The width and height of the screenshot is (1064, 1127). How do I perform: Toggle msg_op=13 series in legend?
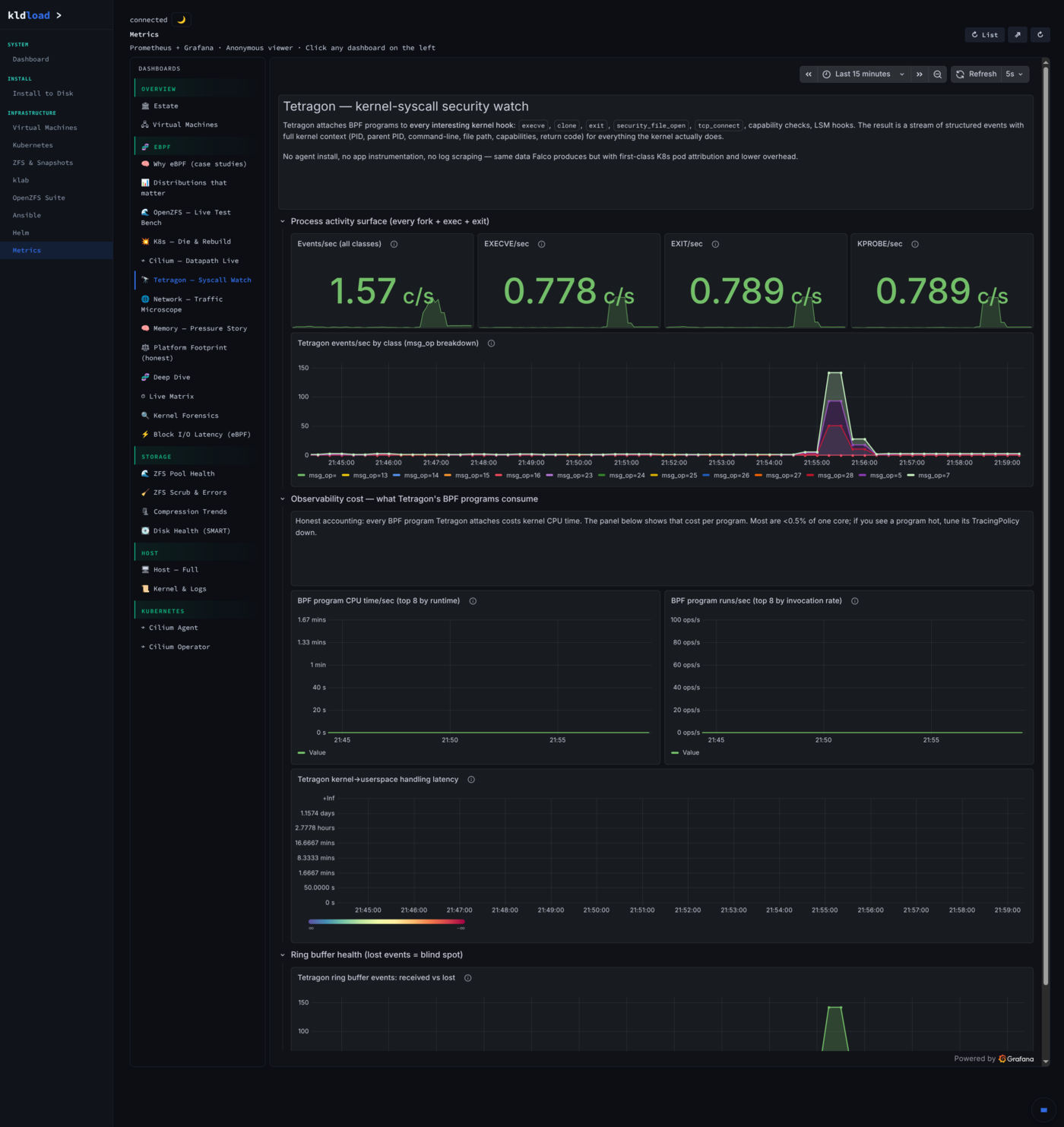tap(365, 476)
